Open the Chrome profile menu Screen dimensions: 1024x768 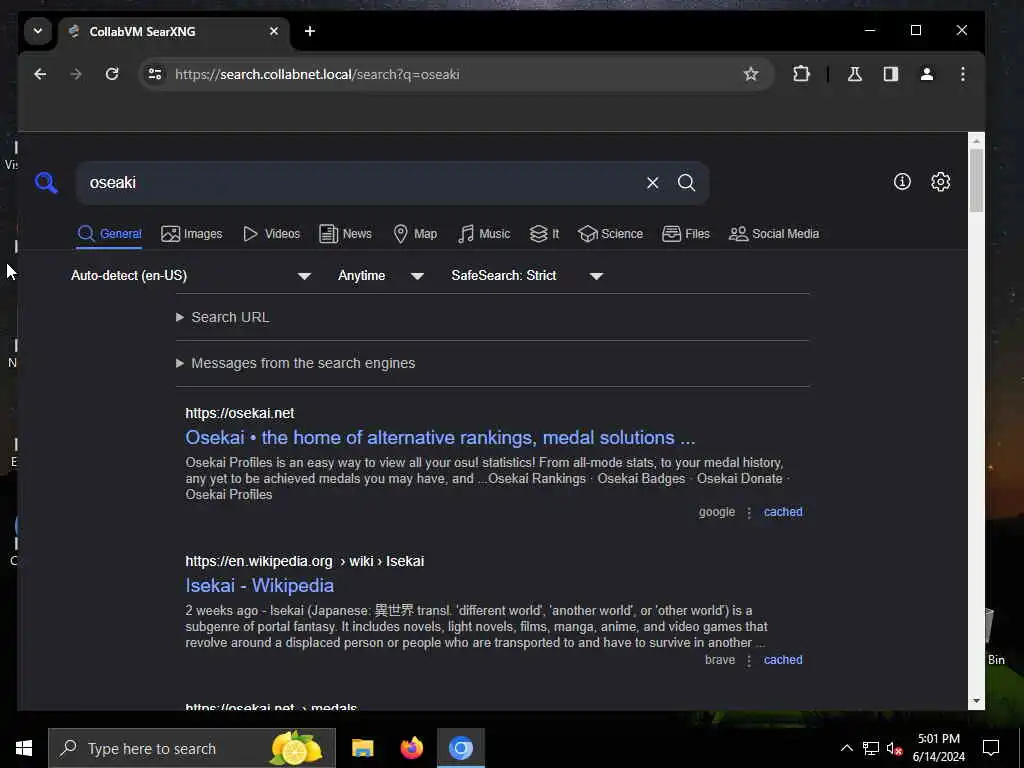[927, 74]
